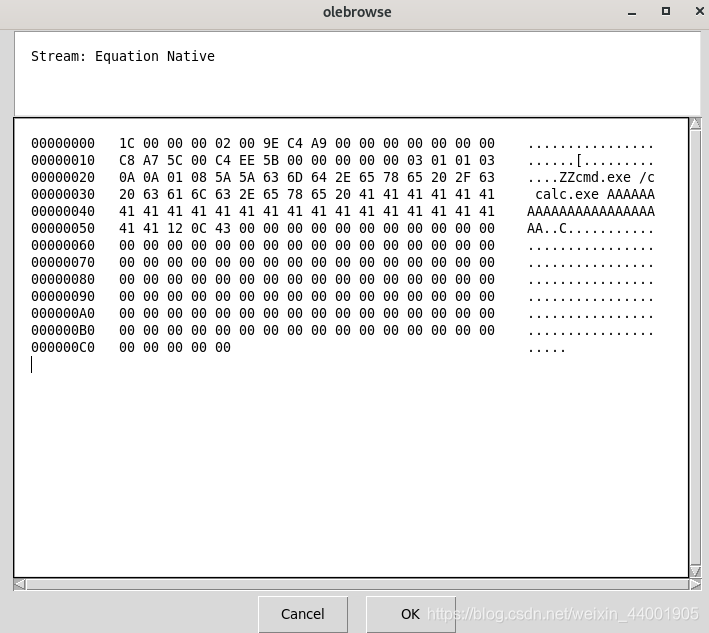This screenshot has height=633, width=709.
Task: Click byte 12 in row 00000050
Action: pyautogui.click(x=175, y=228)
